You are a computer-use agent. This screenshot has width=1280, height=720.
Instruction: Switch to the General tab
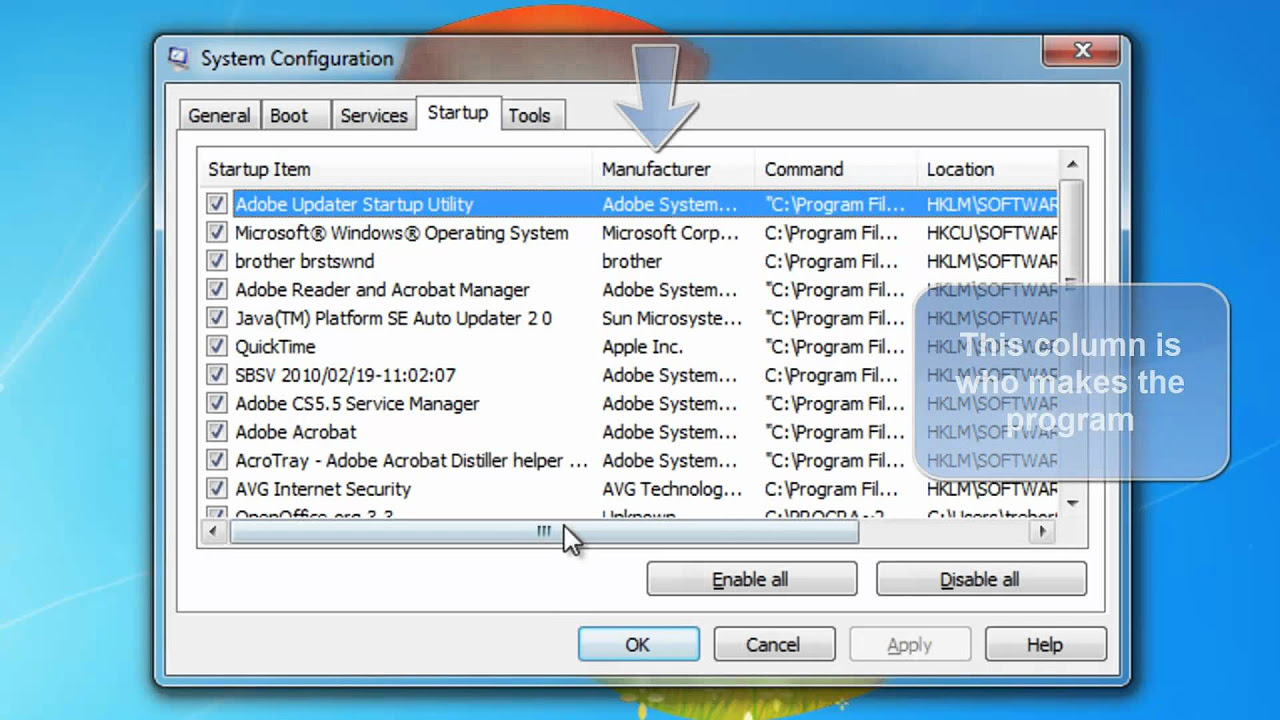coord(219,115)
